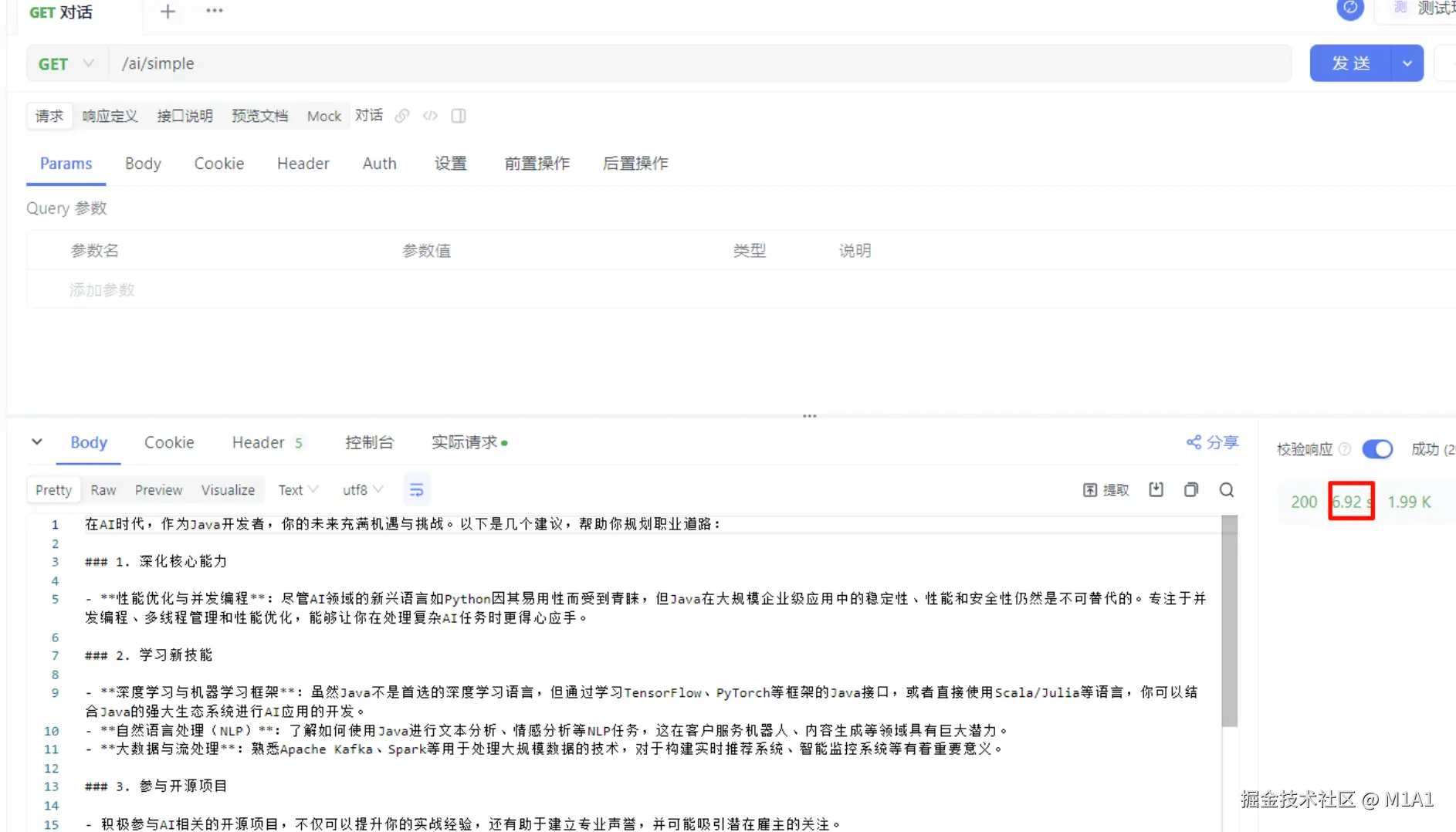Switch to the Auth tab

click(x=379, y=163)
